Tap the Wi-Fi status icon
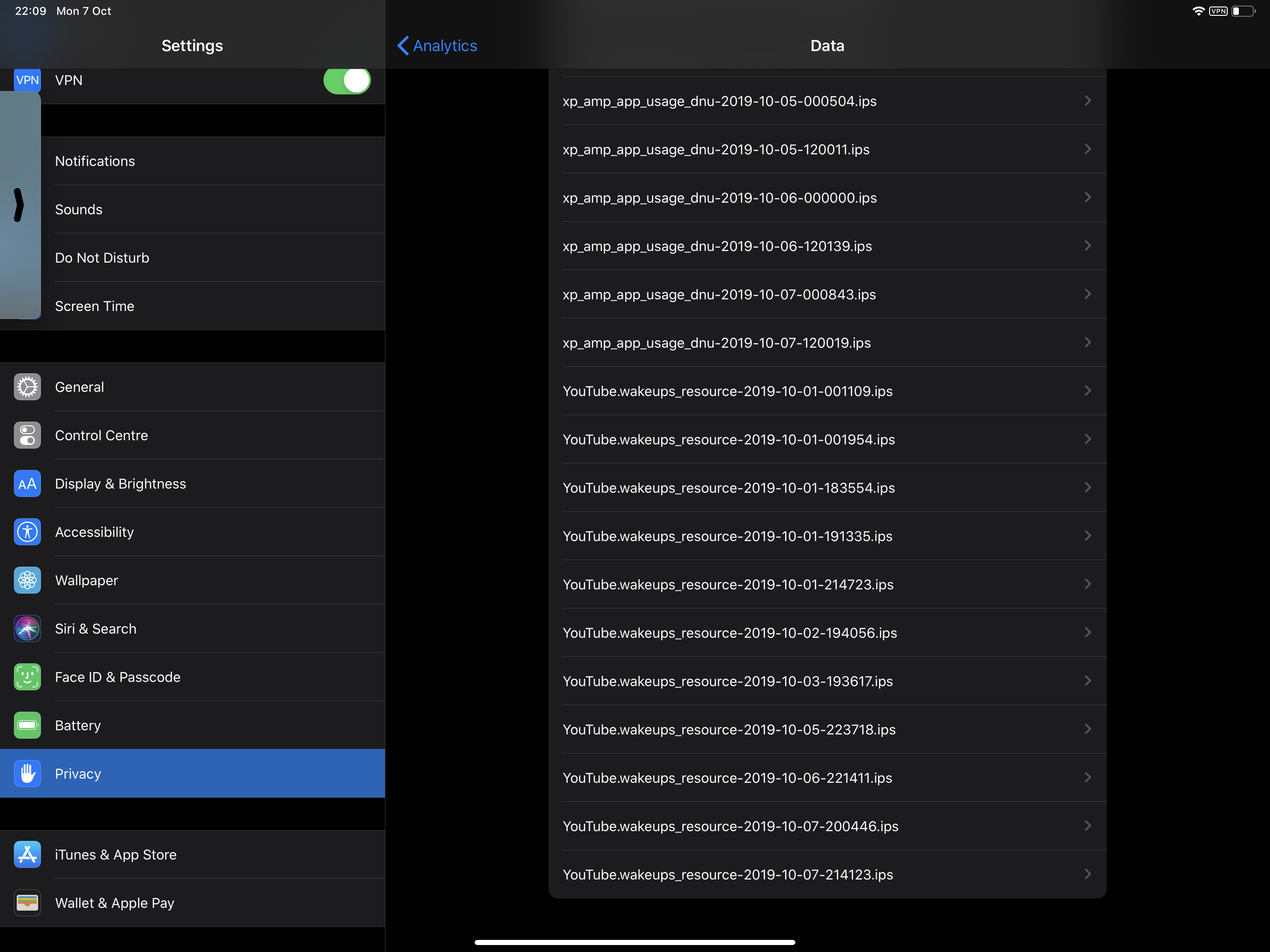The height and width of the screenshot is (952, 1270). pos(1198,11)
